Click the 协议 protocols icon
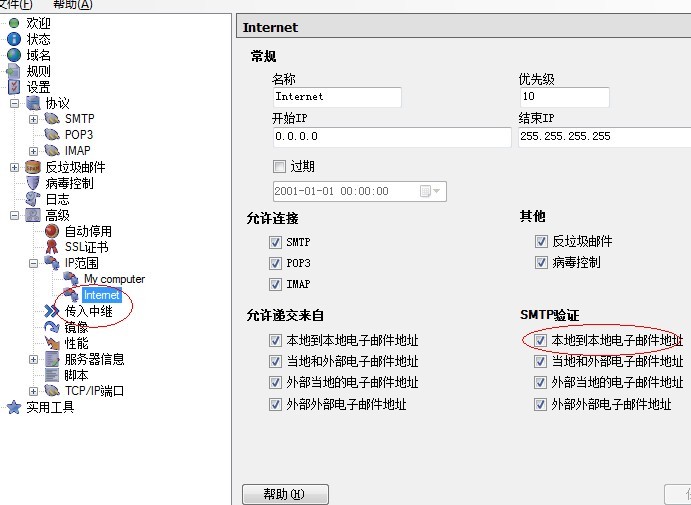 coord(33,103)
